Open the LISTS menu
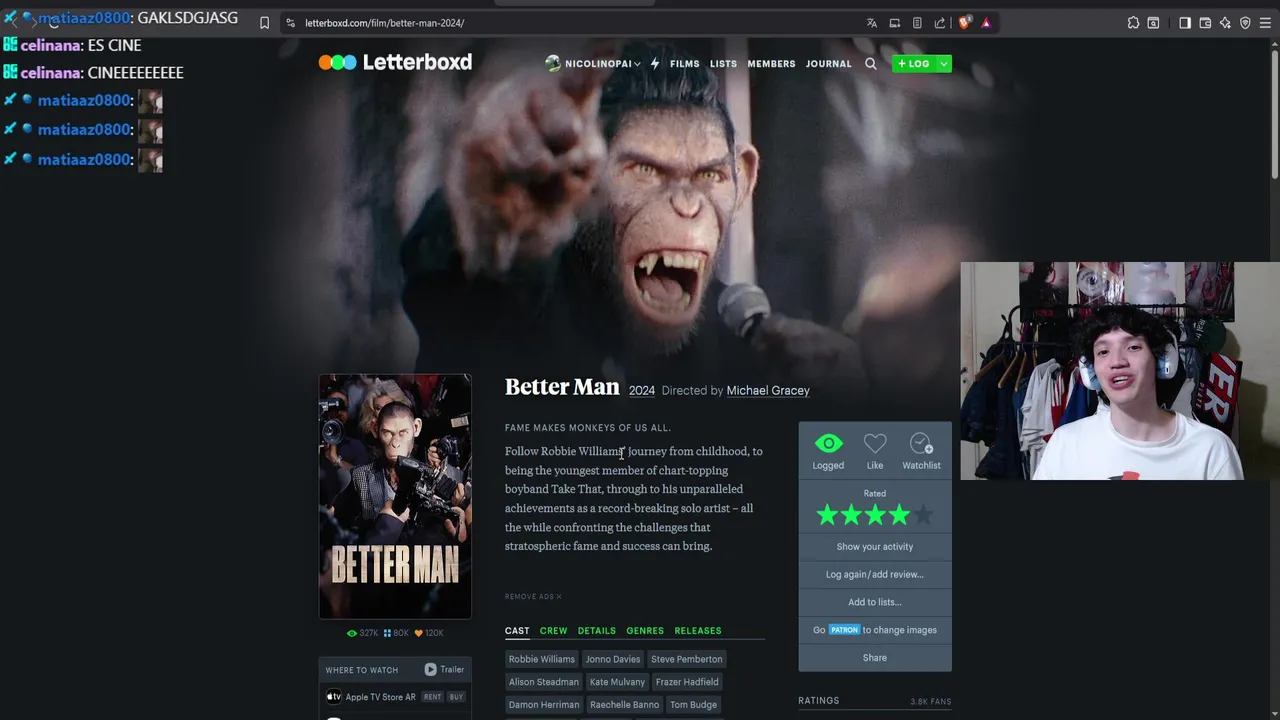 click(723, 64)
